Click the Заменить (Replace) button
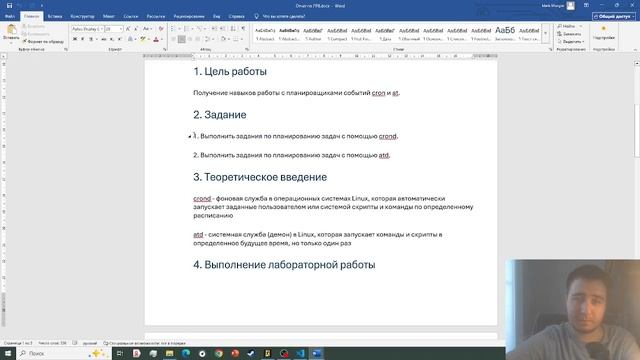Viewport: 640px width, 360px height. tap(569, 34)
